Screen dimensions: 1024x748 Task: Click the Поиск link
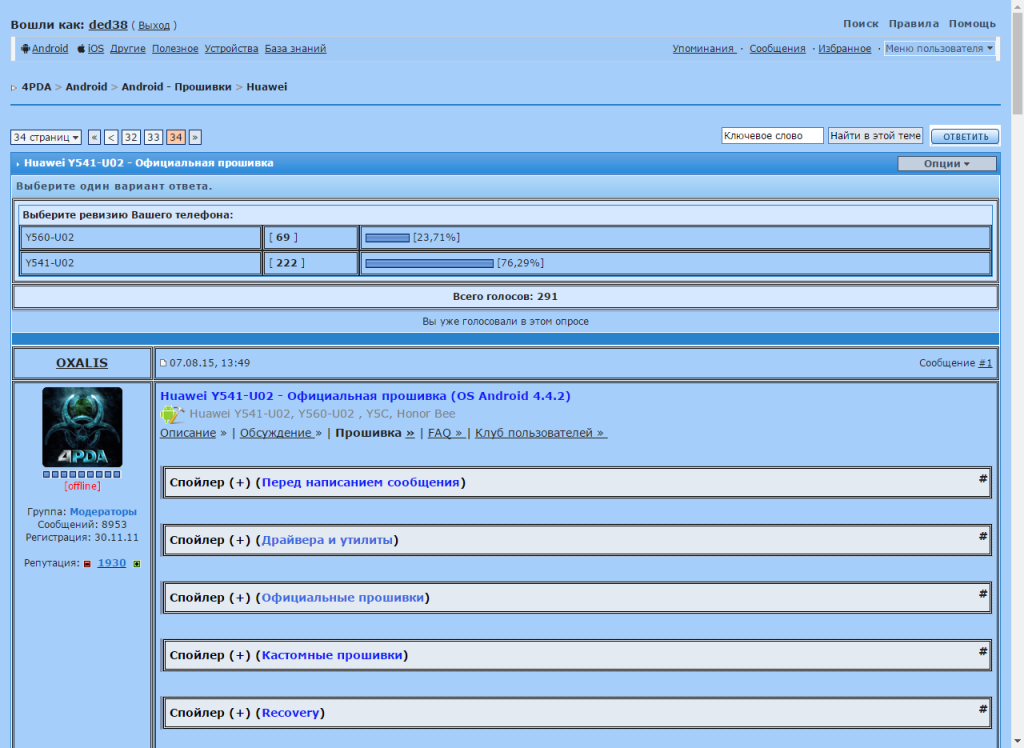(x=861, y=24)
